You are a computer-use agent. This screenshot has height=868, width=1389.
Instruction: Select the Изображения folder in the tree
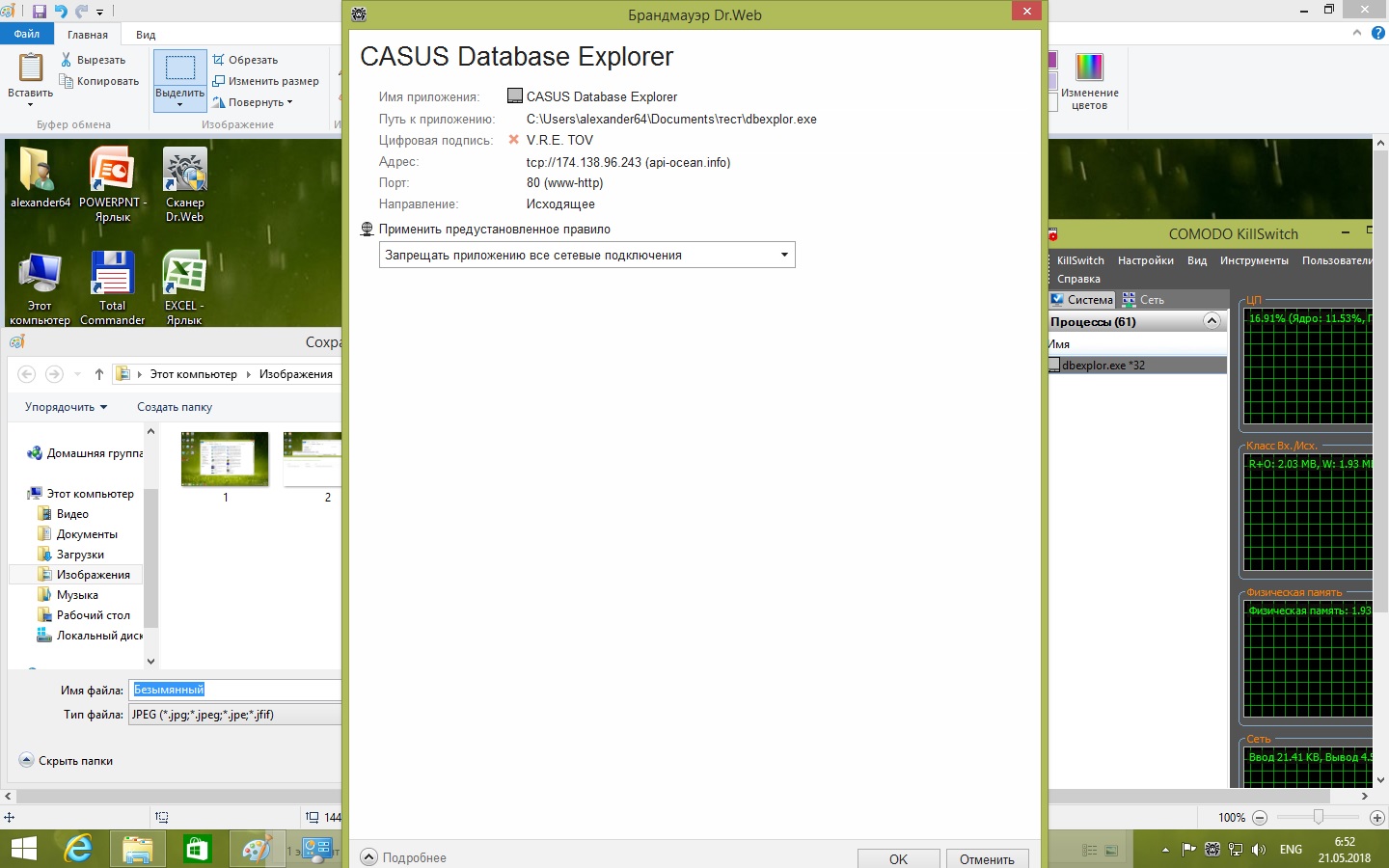tap(84, 575)
